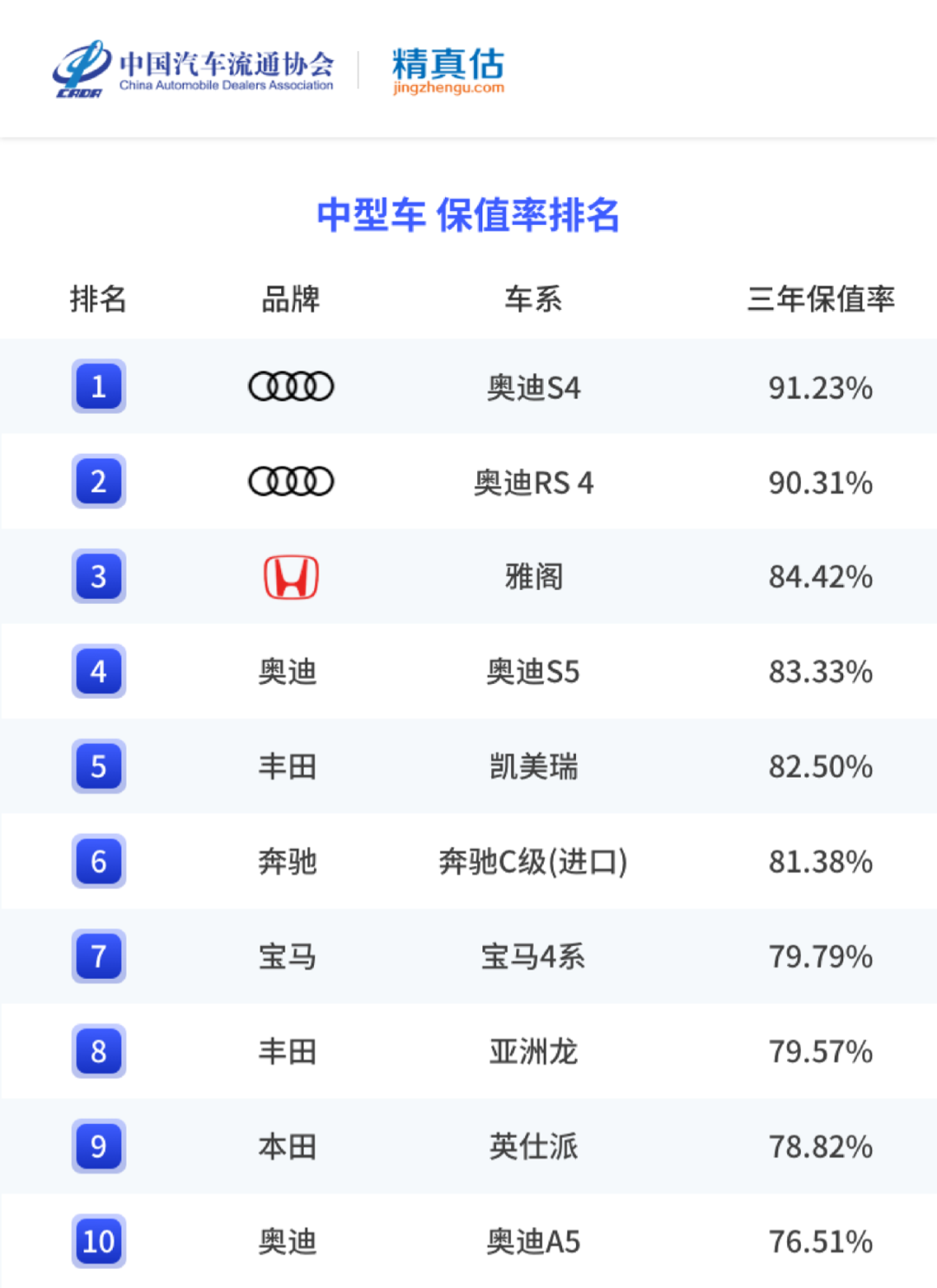Viewport: 937px width, 1288px height.
Task: Select the rank 1 badge
Action: pos(99,386)
